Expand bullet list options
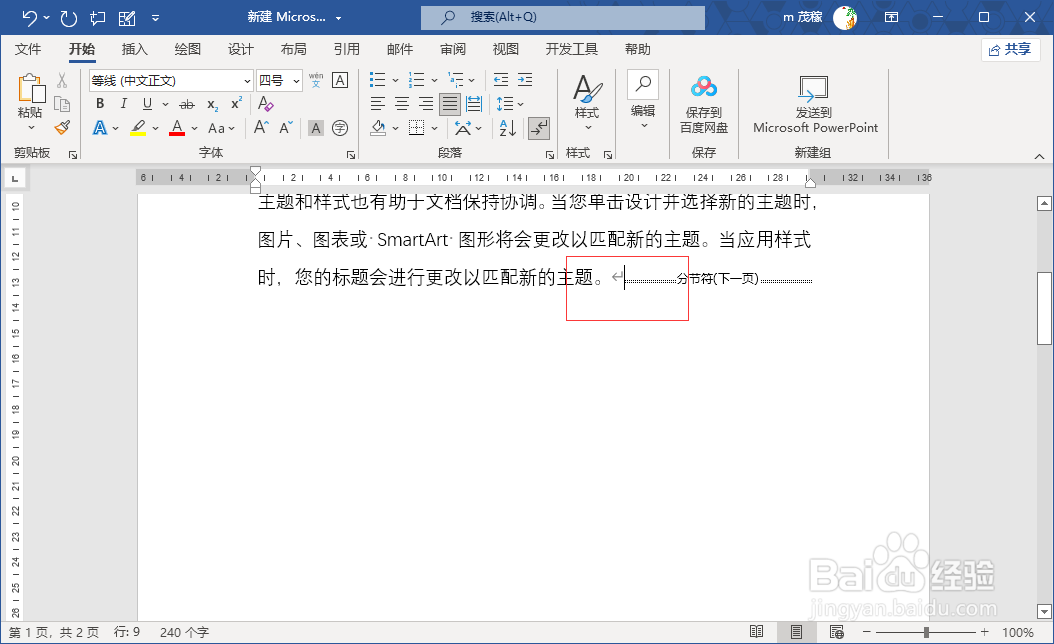The height and width of the screenshot is (644, 1054). coord(395,81)
